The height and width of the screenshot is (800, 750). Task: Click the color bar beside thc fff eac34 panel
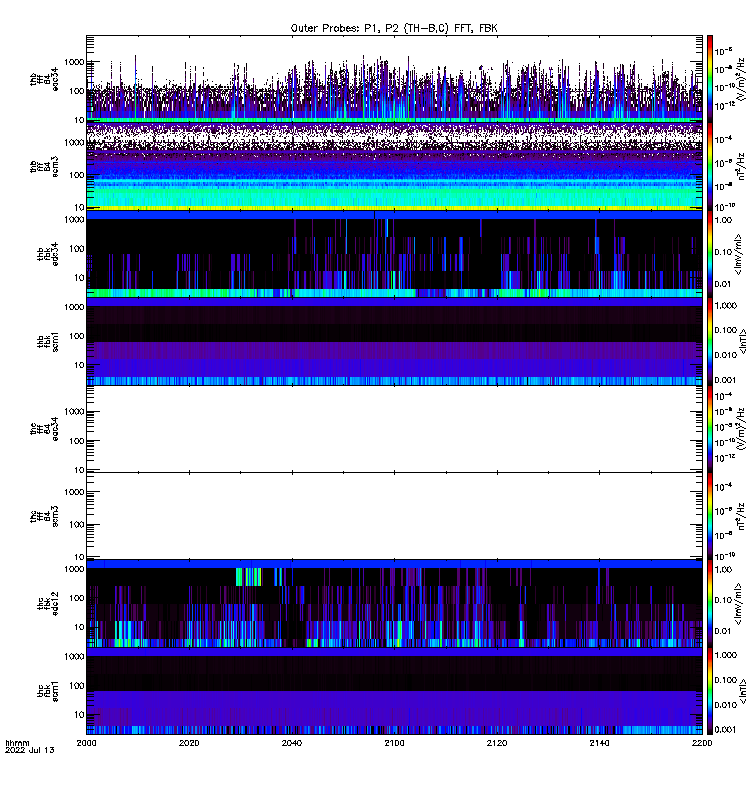tap(710, 429)
